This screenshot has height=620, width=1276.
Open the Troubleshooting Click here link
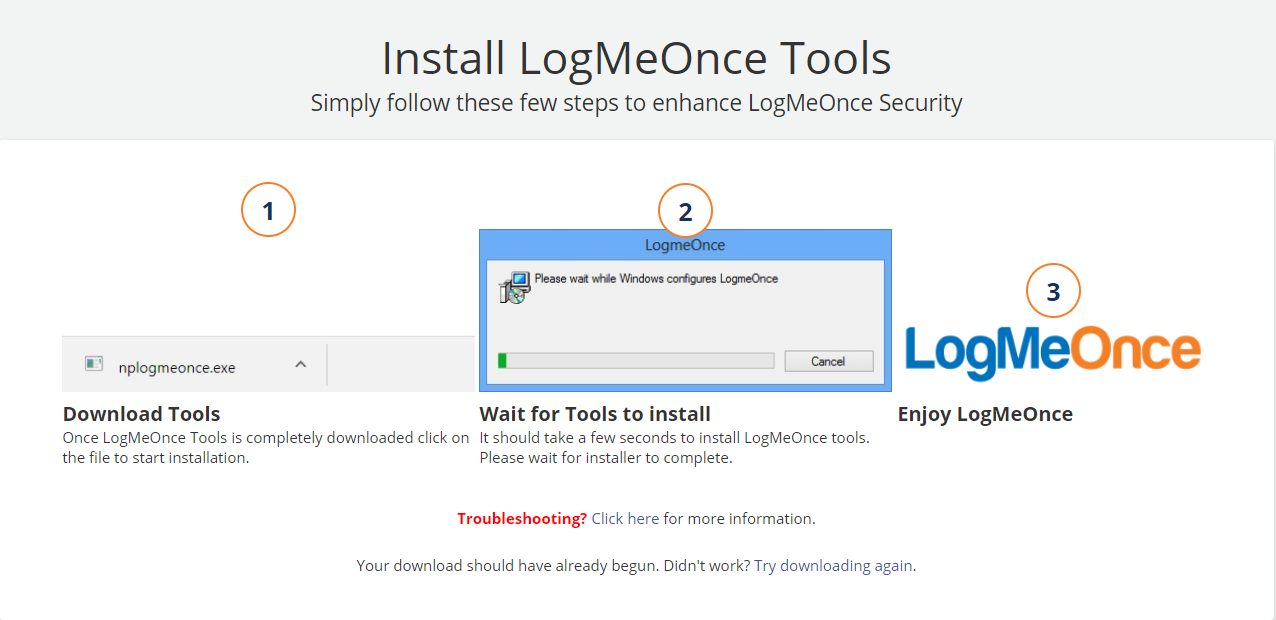[625, 518]
